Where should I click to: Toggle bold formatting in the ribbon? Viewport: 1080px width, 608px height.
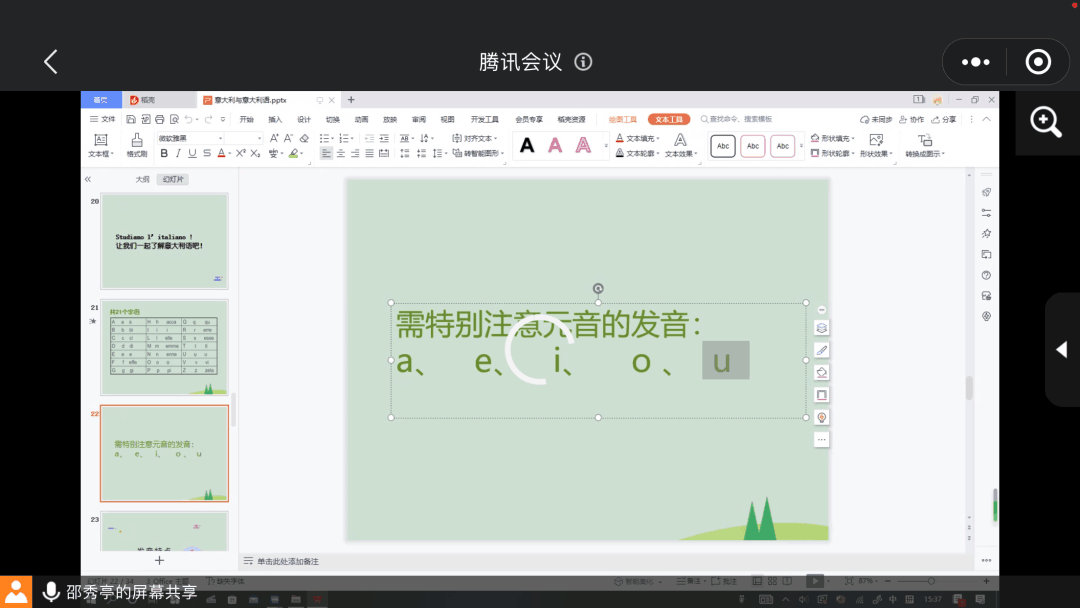coord(164,154)
